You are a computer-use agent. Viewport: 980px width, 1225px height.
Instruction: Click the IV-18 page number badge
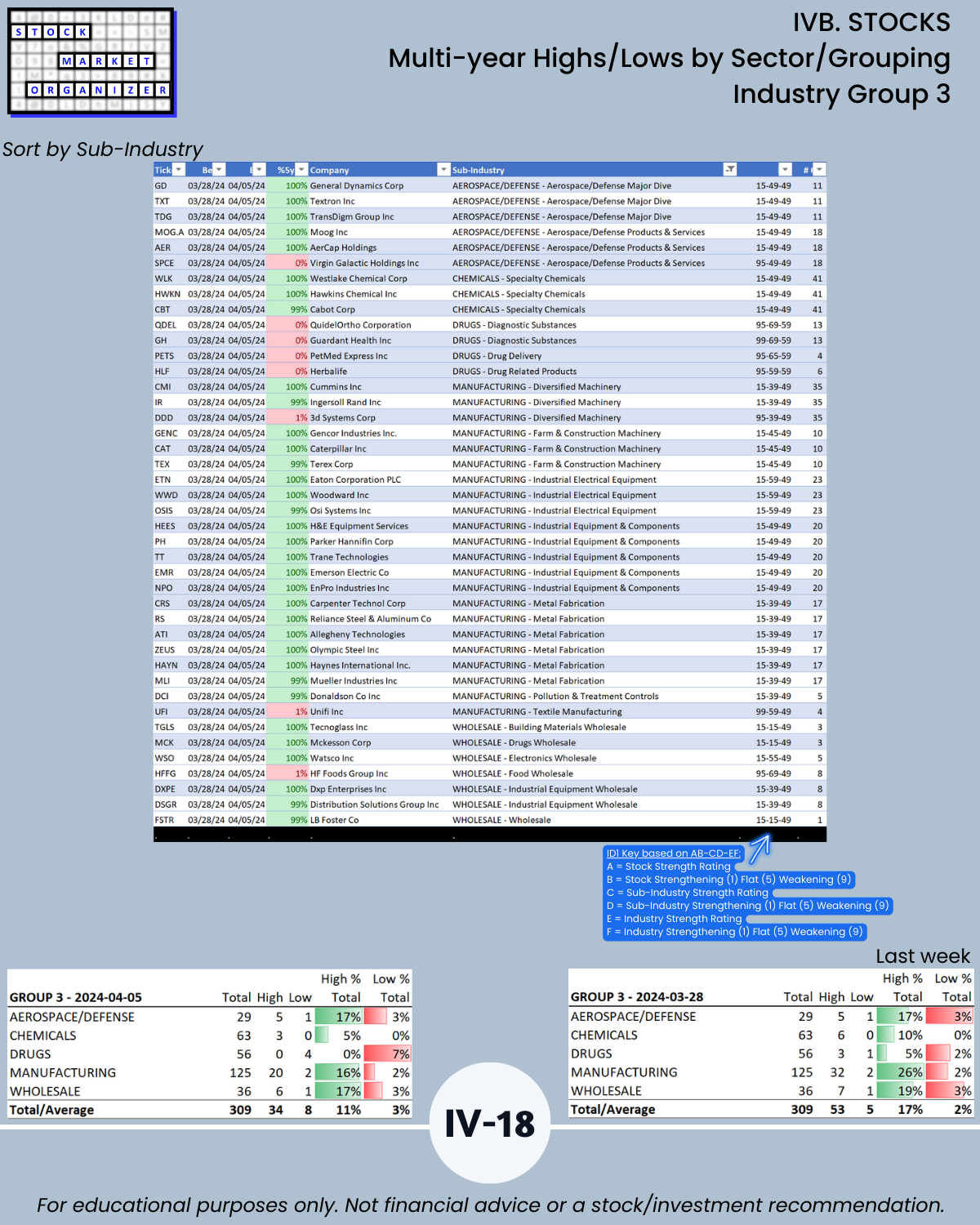(x=490, y=1123)
